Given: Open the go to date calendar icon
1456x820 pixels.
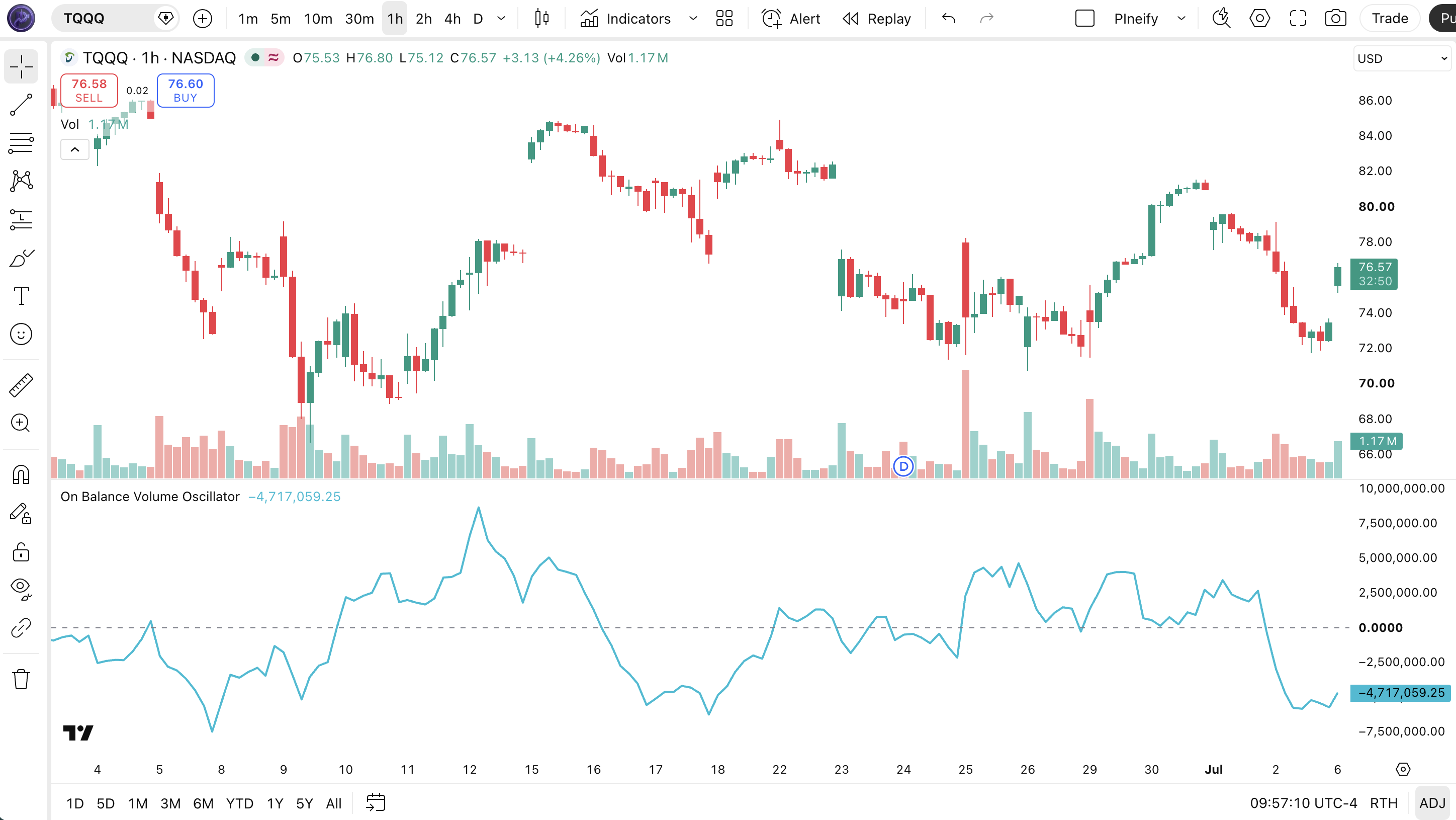Looking at the screenshot, I should [376, 802].
